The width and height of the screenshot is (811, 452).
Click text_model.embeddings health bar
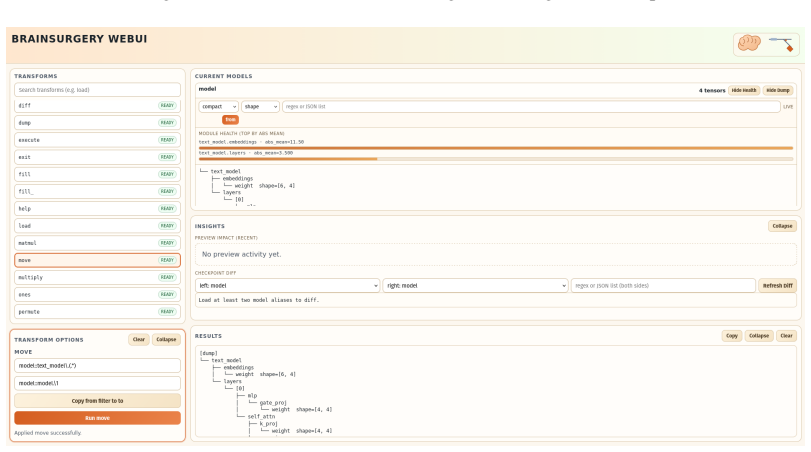495,148
